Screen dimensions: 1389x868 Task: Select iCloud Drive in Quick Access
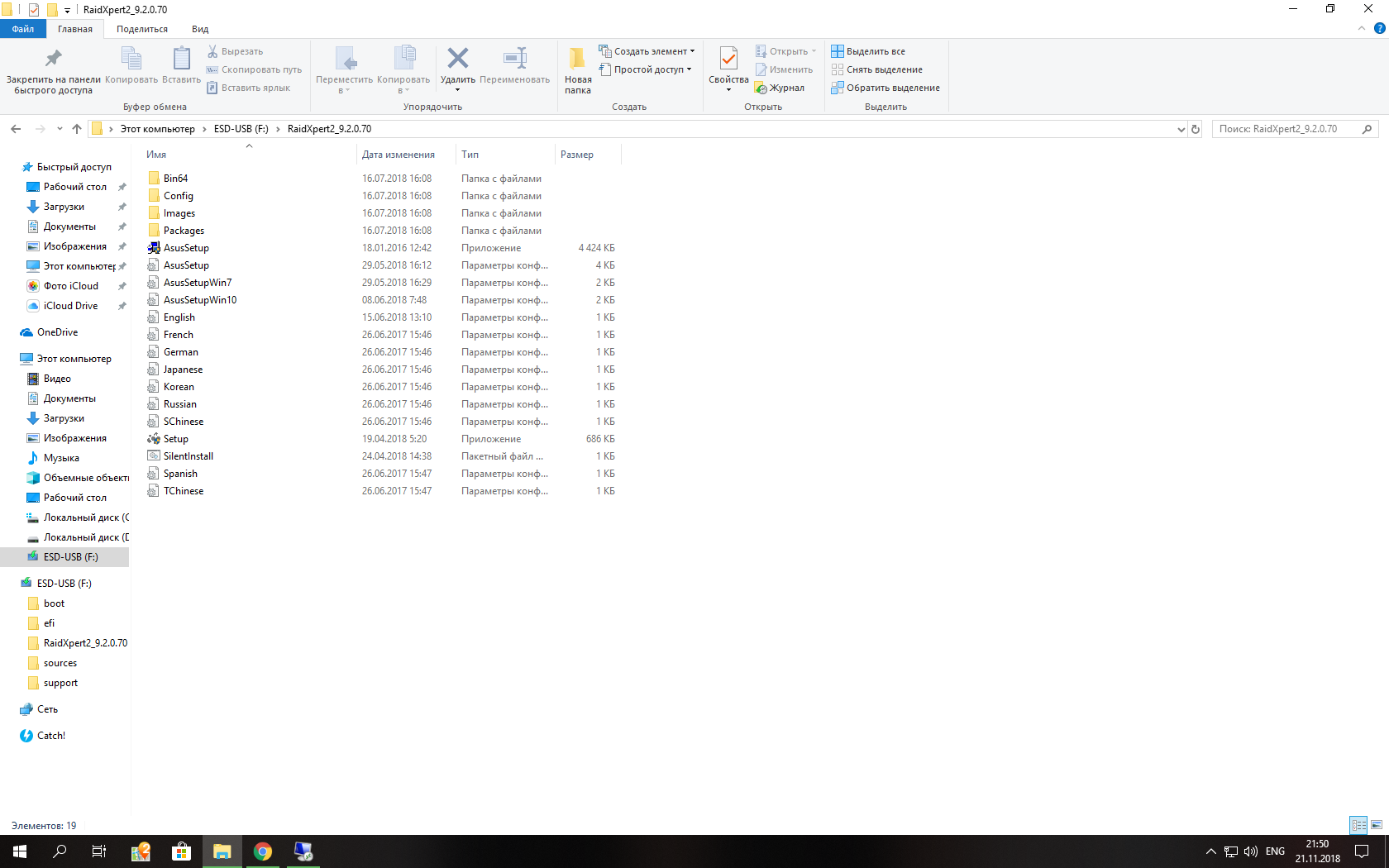[x=70, y=306]
